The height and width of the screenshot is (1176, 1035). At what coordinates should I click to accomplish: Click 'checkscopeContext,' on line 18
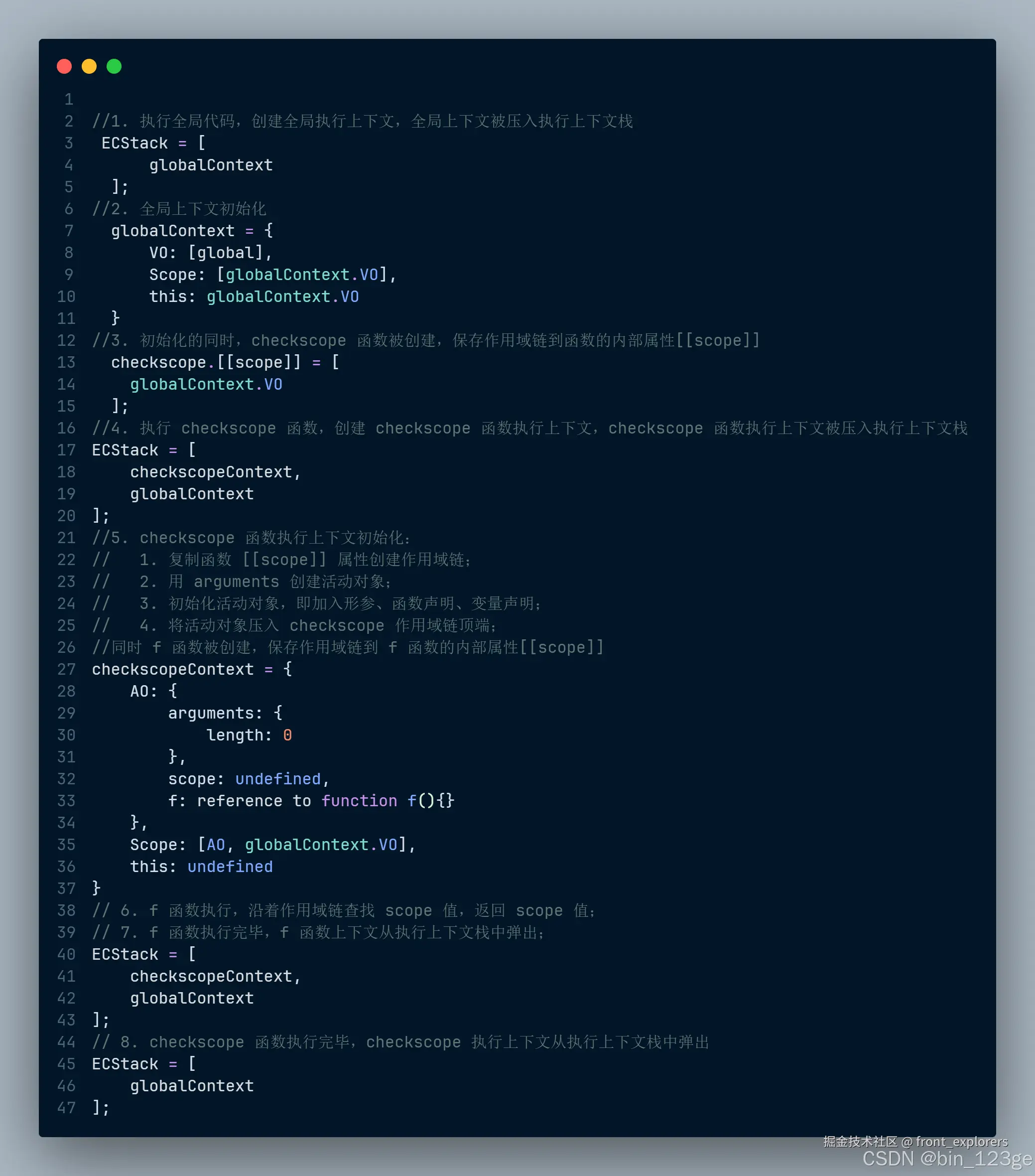[x=215, y=472]
